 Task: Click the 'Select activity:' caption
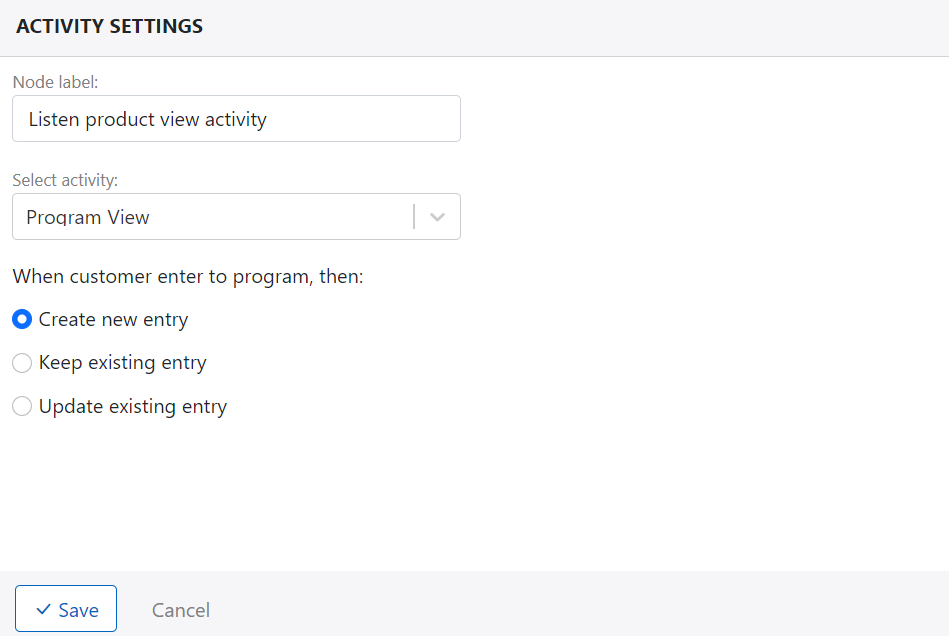pos(65,180)
